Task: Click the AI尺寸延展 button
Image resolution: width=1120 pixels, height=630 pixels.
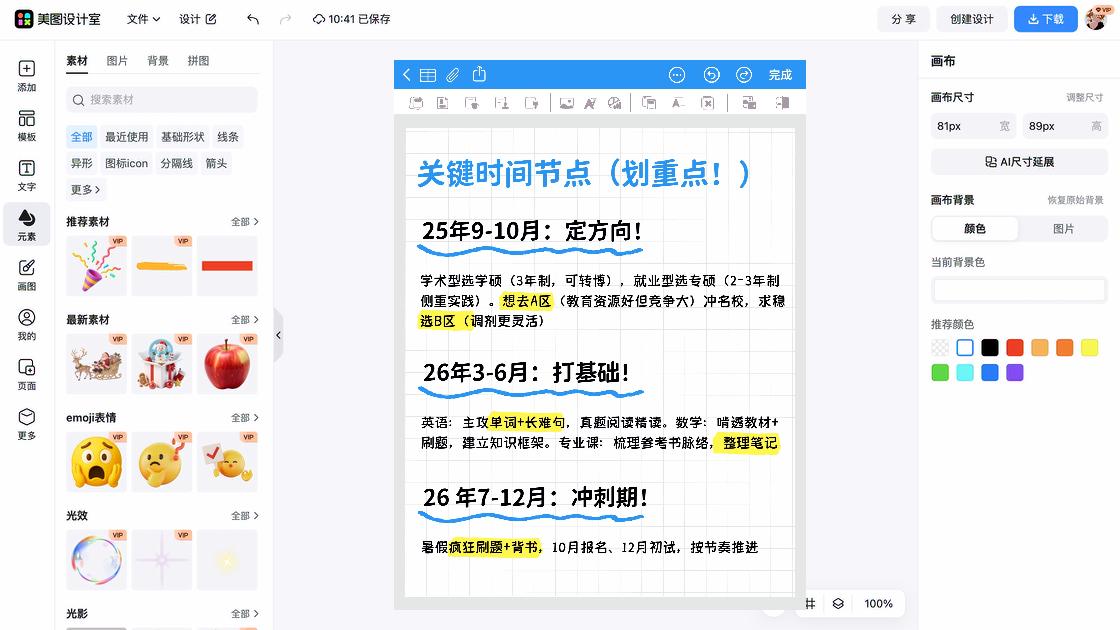Action: (1019, 162)
